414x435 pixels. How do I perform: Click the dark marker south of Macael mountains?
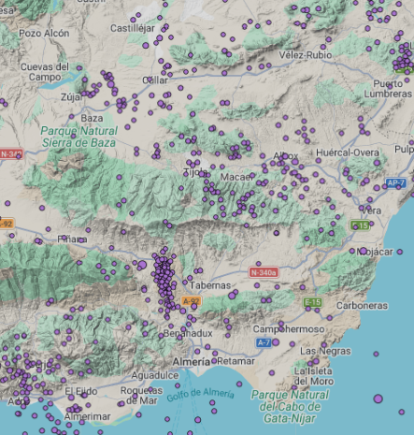(x=276, y=233)
